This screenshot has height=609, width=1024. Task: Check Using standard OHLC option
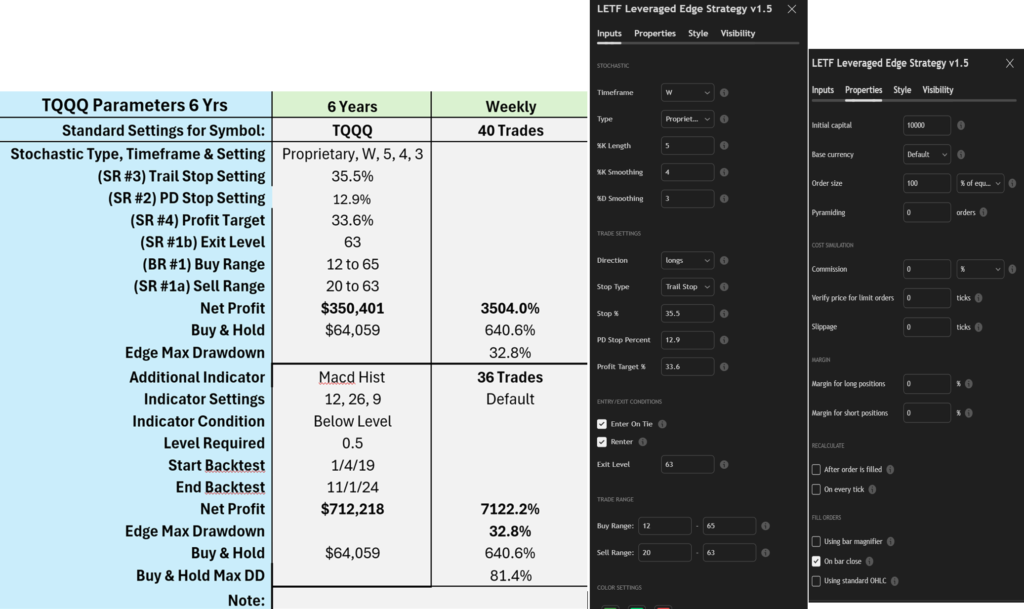coord(816,581)
